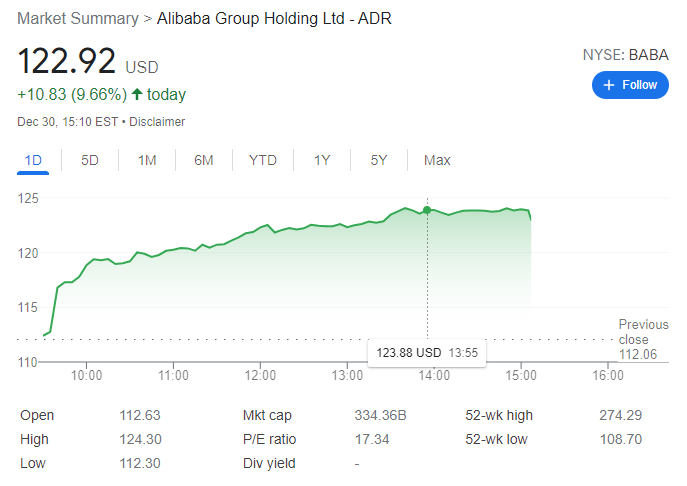Select the 1D time range tab

pyautogui.click(x=33, y=160)
